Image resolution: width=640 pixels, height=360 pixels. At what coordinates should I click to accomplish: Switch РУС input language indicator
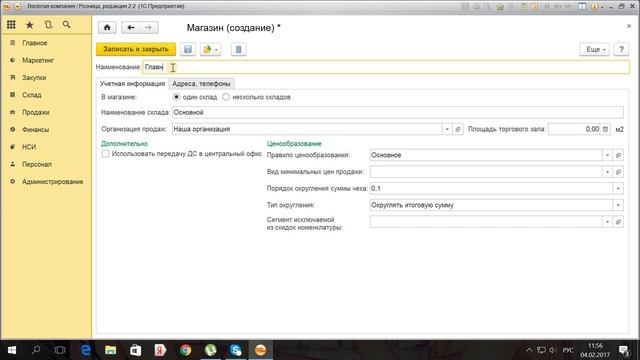[568, 350]
